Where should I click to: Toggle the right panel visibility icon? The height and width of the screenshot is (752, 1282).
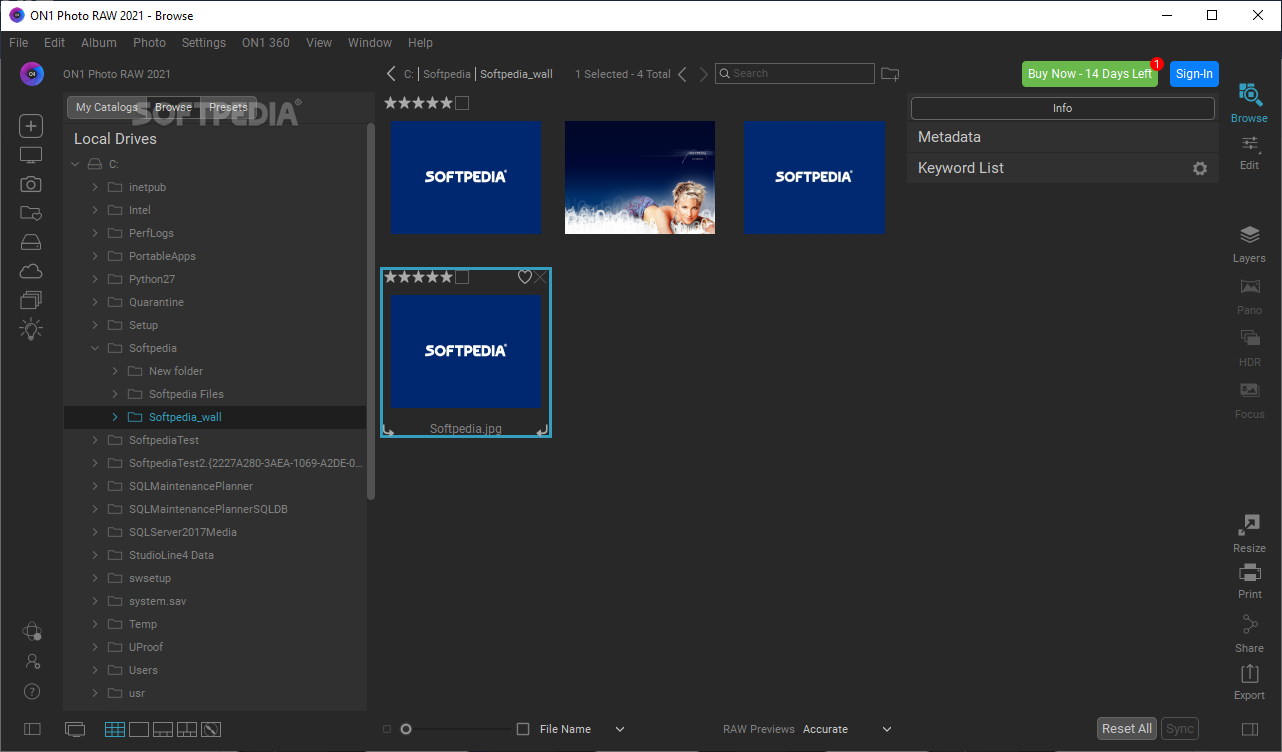[1249, 729]
